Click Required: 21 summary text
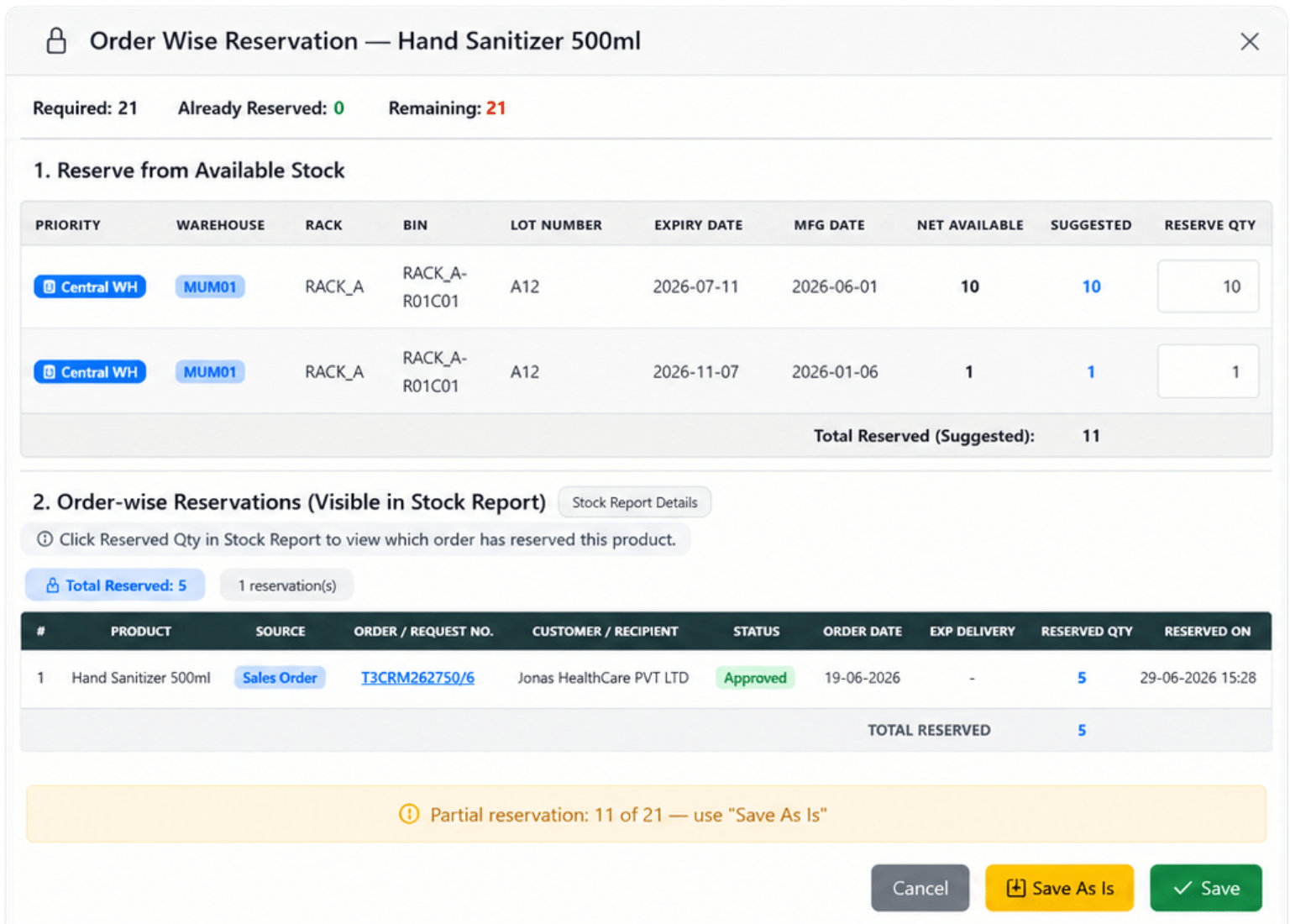1290x924 pixels. point(85,108)
